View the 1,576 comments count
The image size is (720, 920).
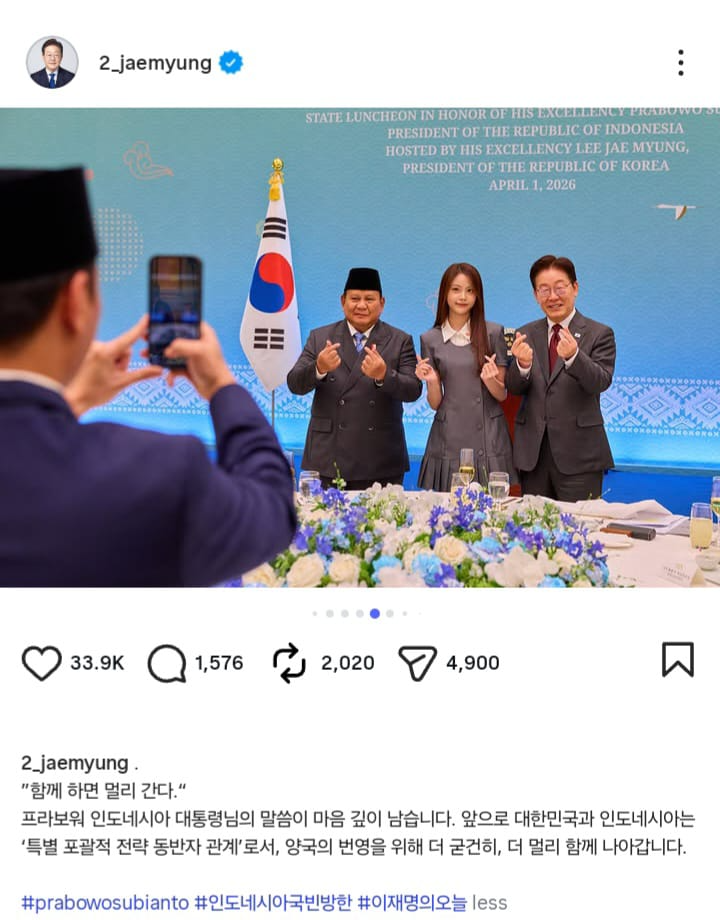click(x=219, y=663)
